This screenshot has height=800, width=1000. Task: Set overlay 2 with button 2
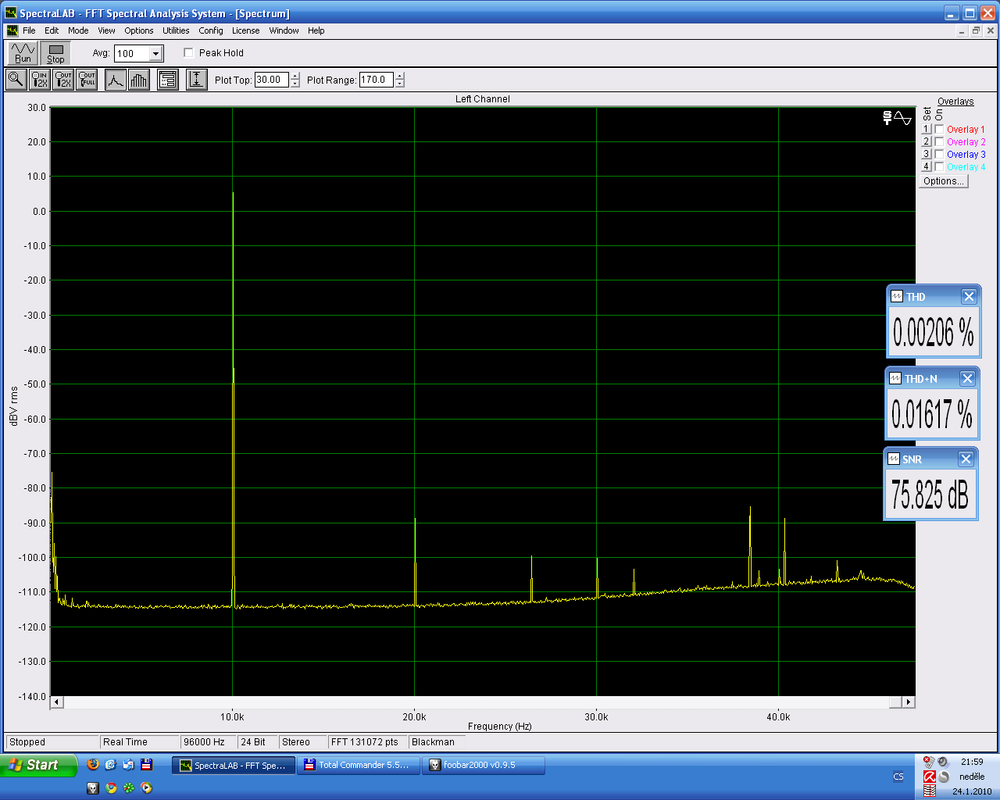click(927, 142)
